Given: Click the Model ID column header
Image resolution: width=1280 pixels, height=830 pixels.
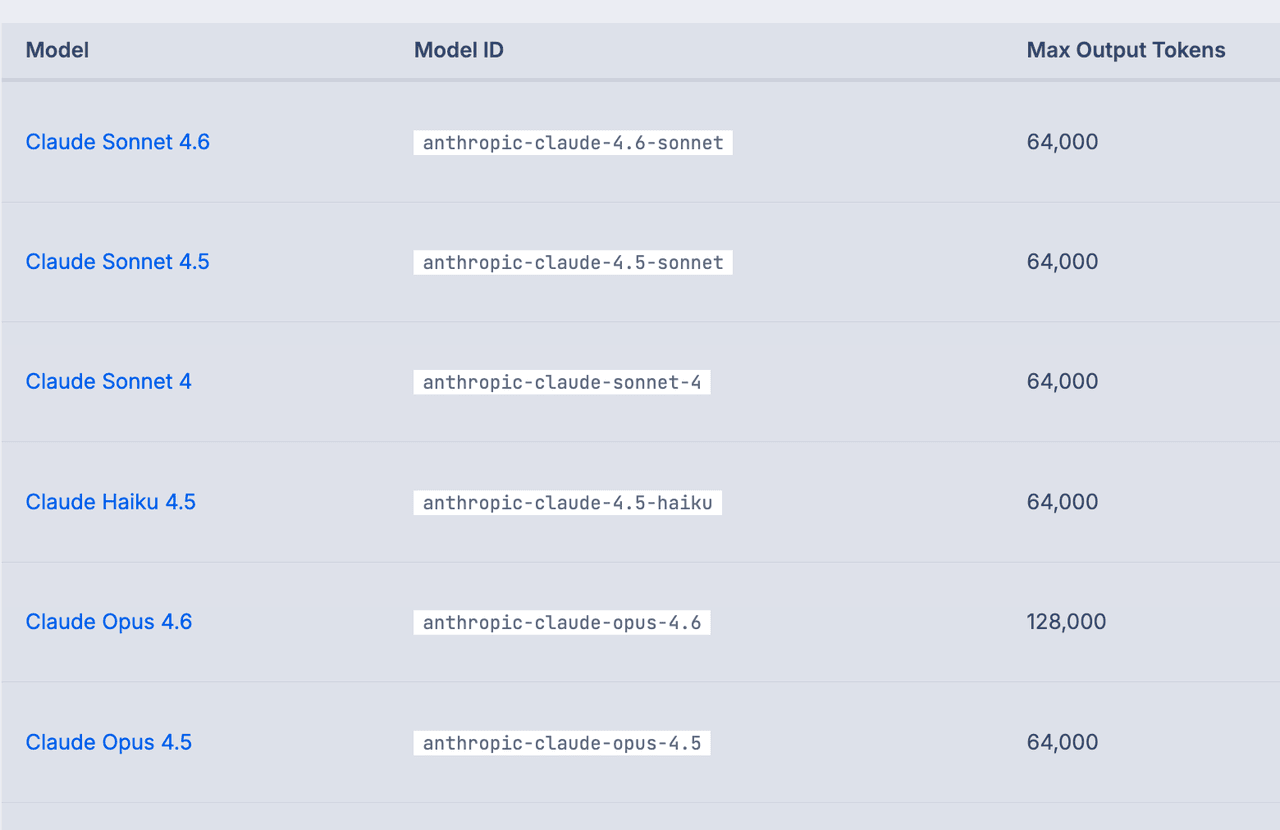Looking at the screenshot, I should point(459,50).
